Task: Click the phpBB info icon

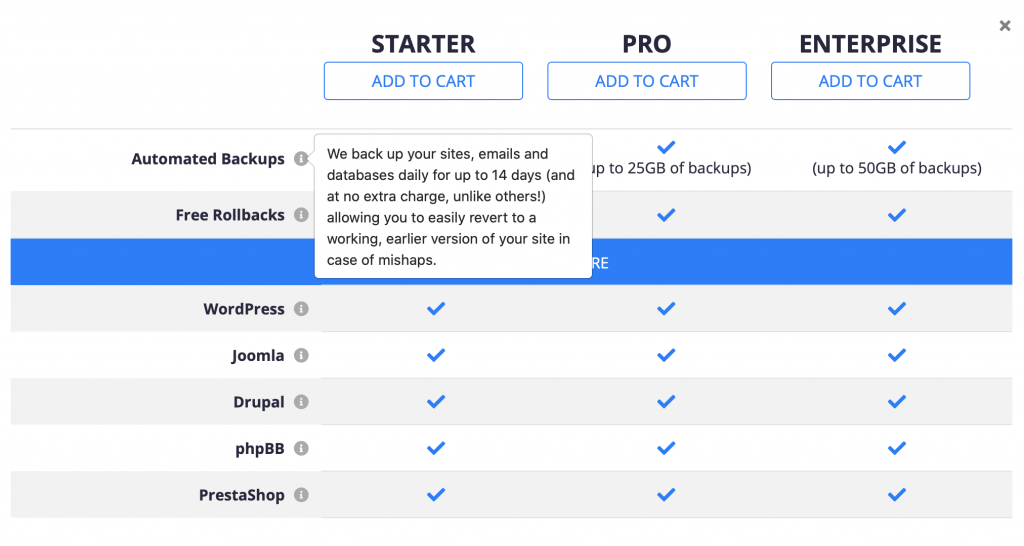Action: click(301, 449)
